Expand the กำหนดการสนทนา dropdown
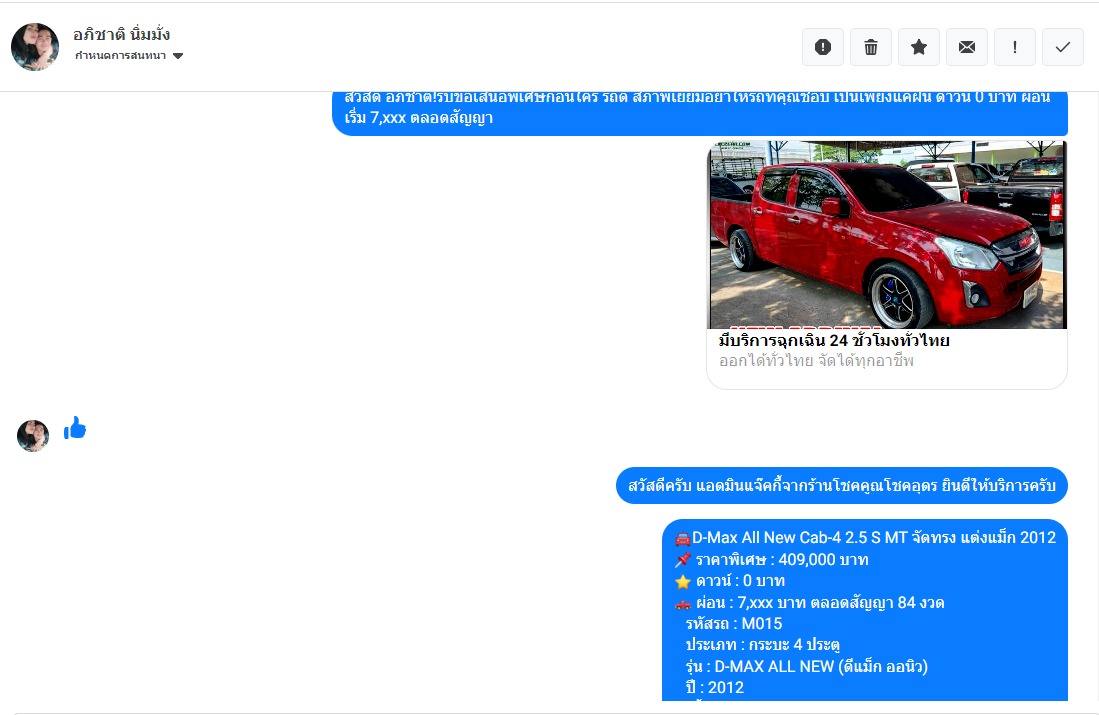The image size is (1099, 715). click(129, 55)
